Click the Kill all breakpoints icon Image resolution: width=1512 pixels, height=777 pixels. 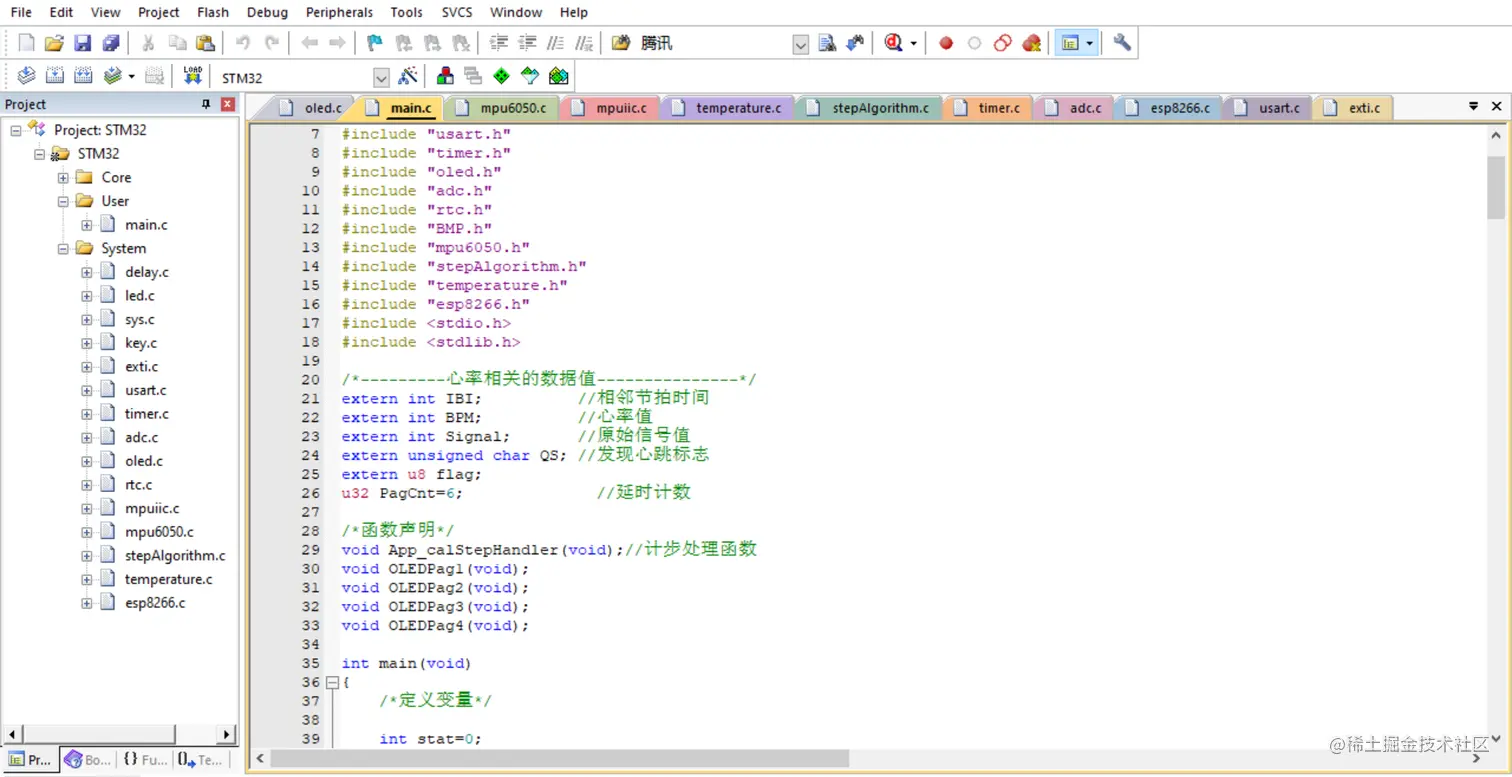click(x=1031, y=43)
